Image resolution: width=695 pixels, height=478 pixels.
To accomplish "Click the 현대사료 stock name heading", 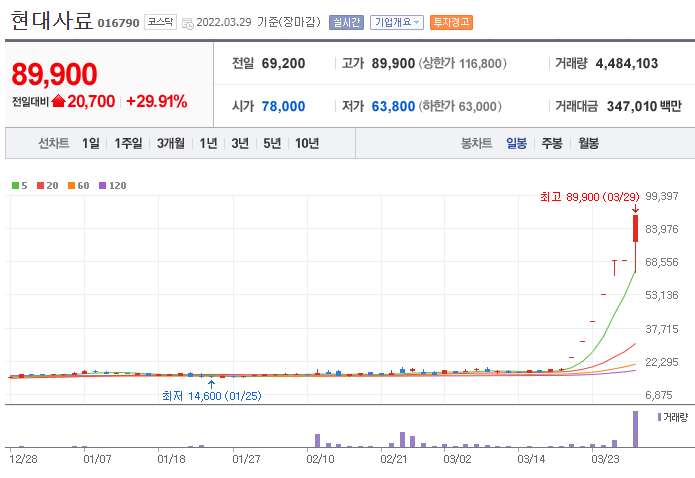I will (51, 21).
